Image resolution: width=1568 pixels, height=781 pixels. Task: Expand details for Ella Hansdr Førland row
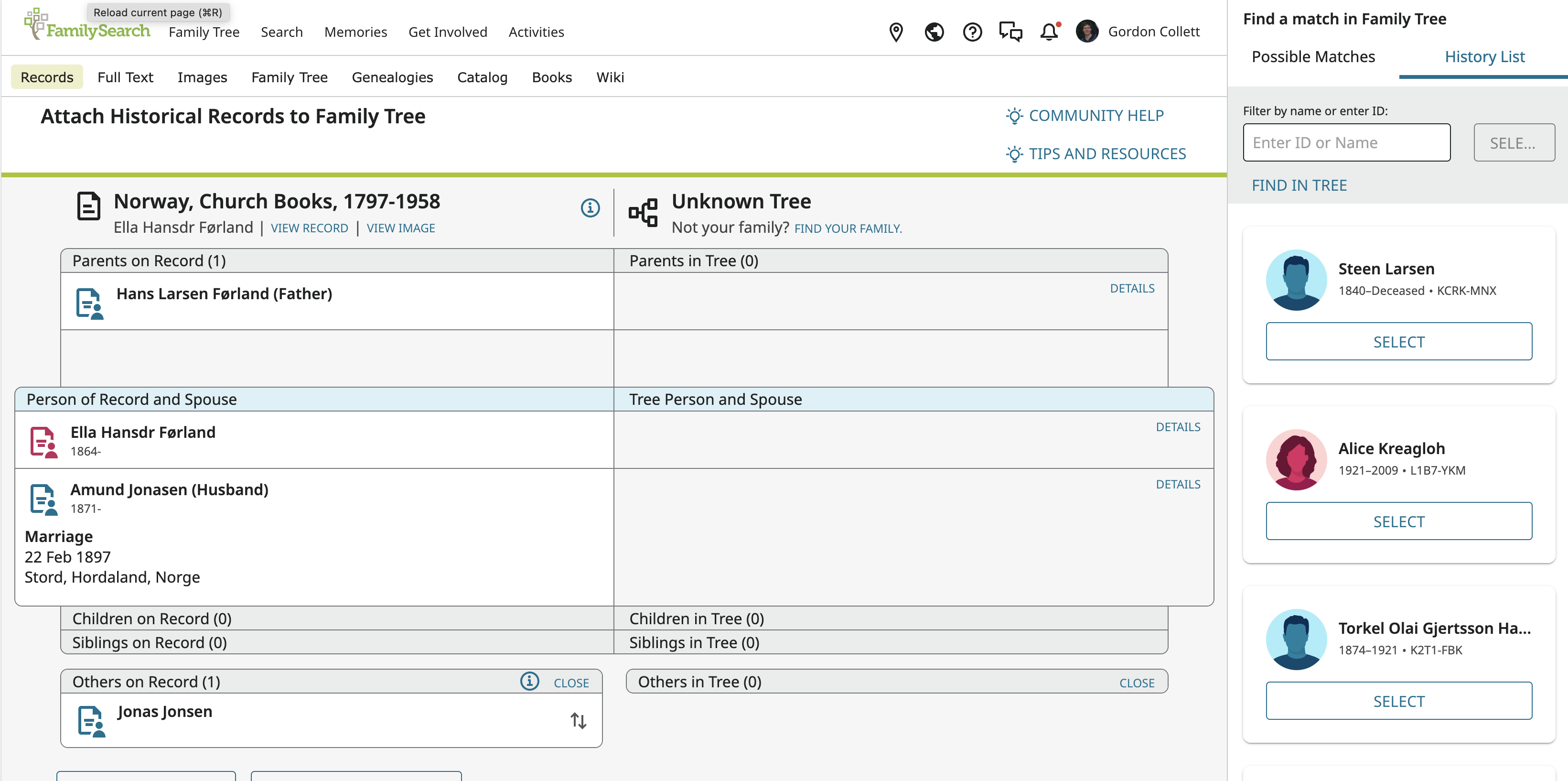tap(1178, 427)
